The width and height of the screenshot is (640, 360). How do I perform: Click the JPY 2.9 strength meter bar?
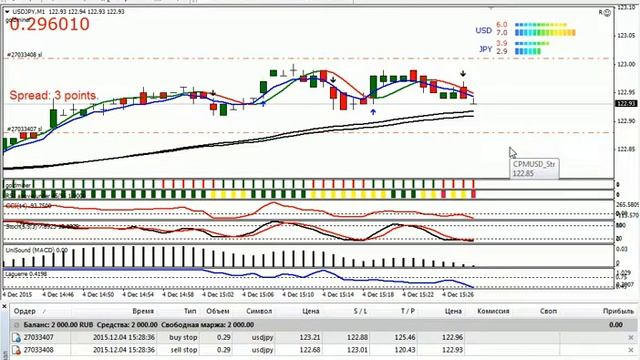(528, 51)
